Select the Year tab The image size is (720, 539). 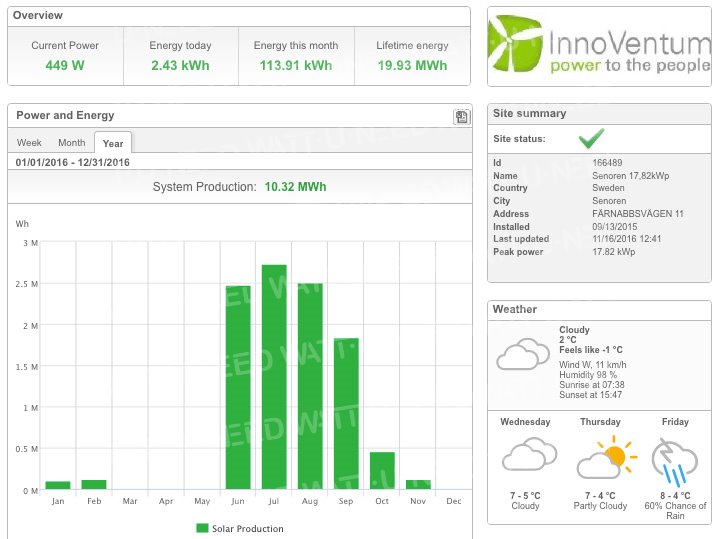[113, 144]
